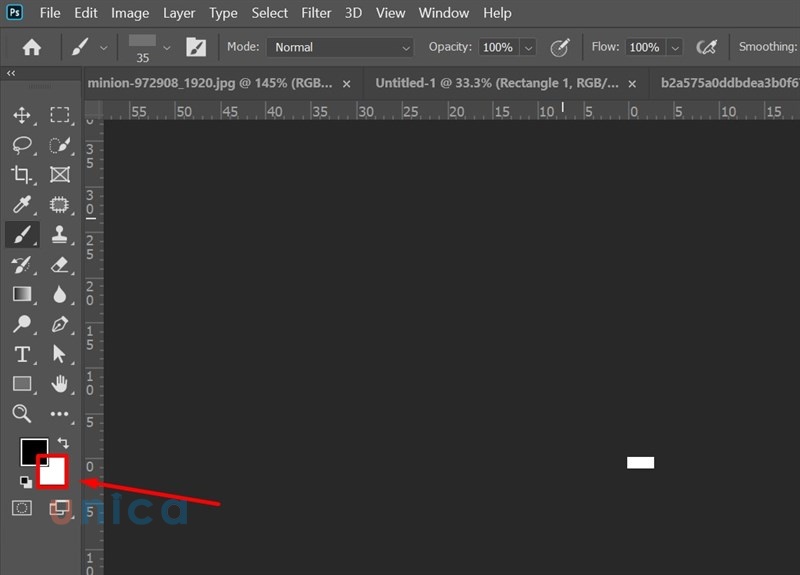Open the Help menu
800x575 pixels.
(x=497, y=13)
